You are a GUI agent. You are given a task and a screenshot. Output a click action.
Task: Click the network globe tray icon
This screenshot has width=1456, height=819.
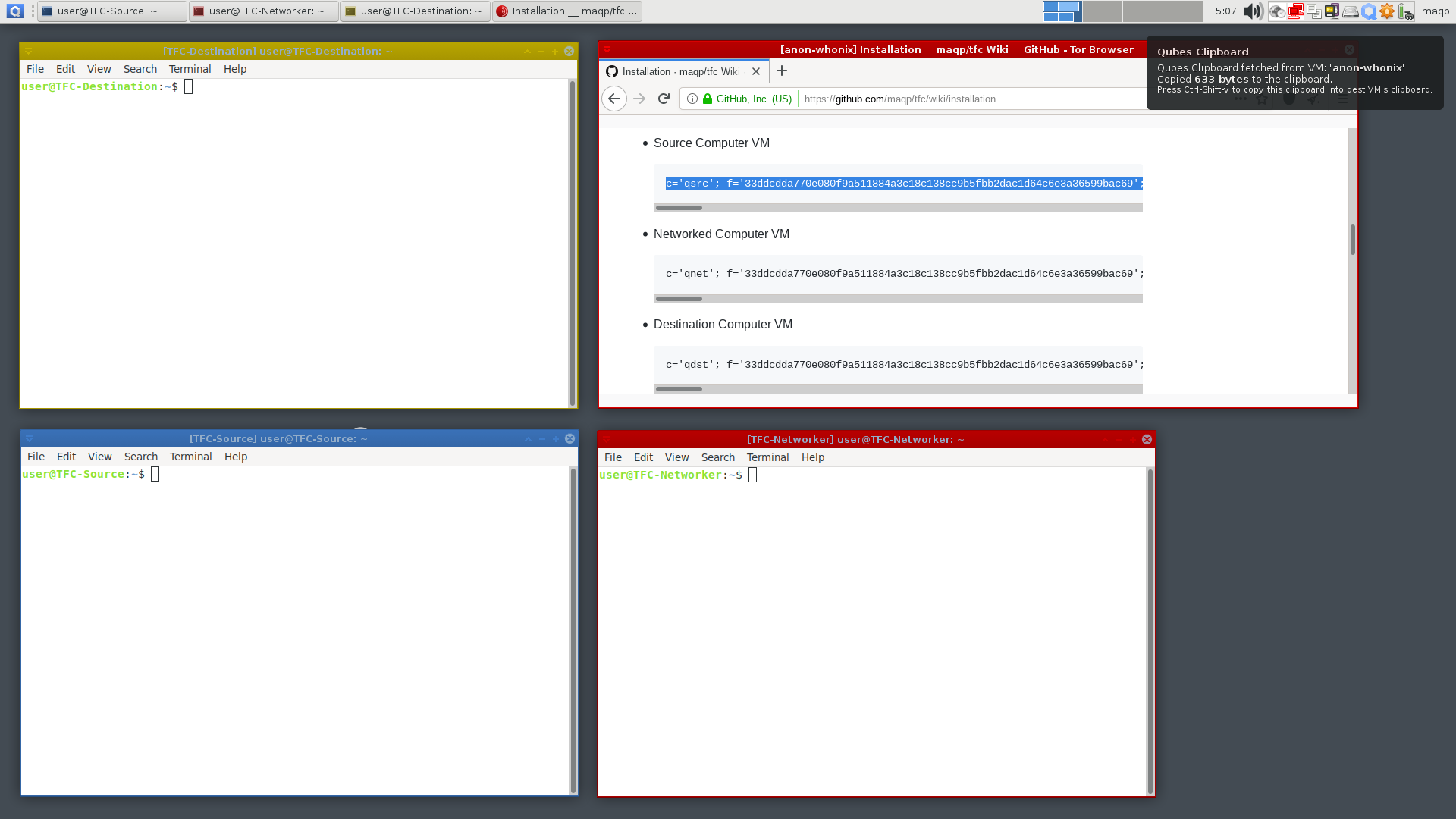1277,11
